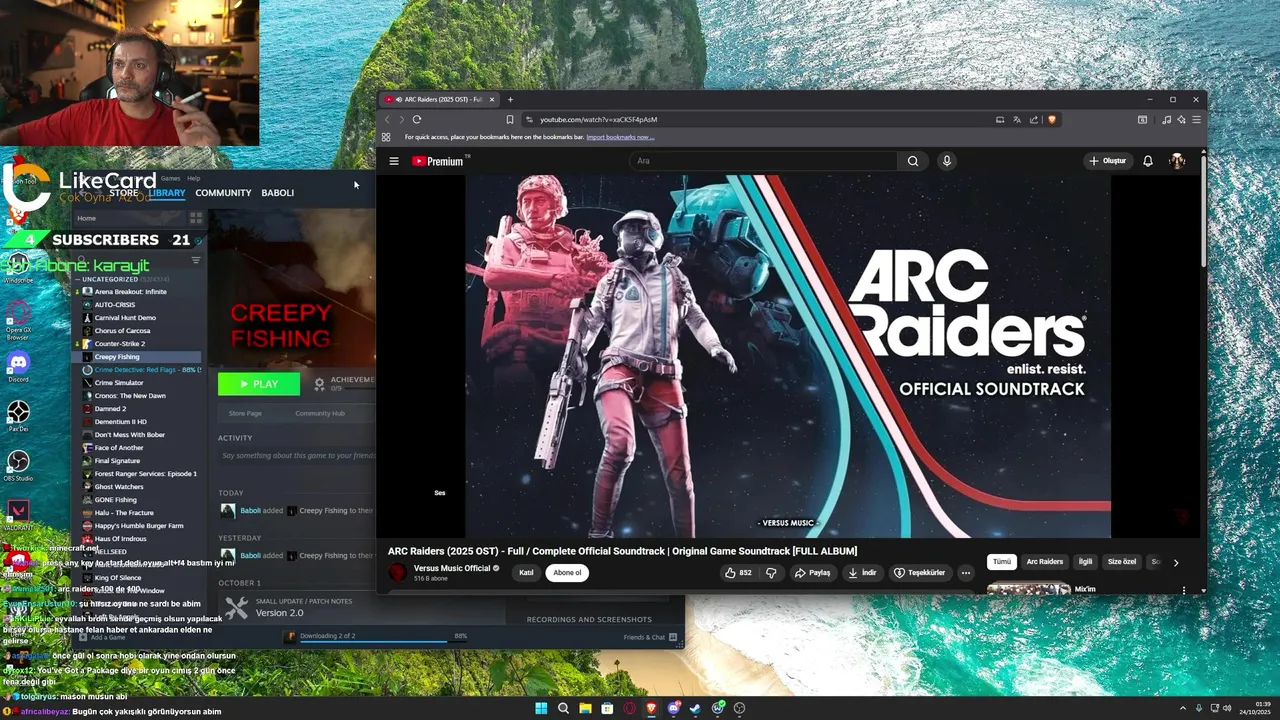Open a new browser tab

pyautogui.click(x=510, y=99)
